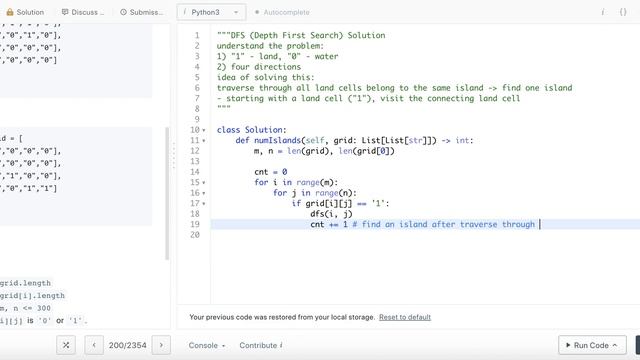The height and width of the screenshot is (360, 640).
Task: Click the Run Code button
Action: pos(592,345)
